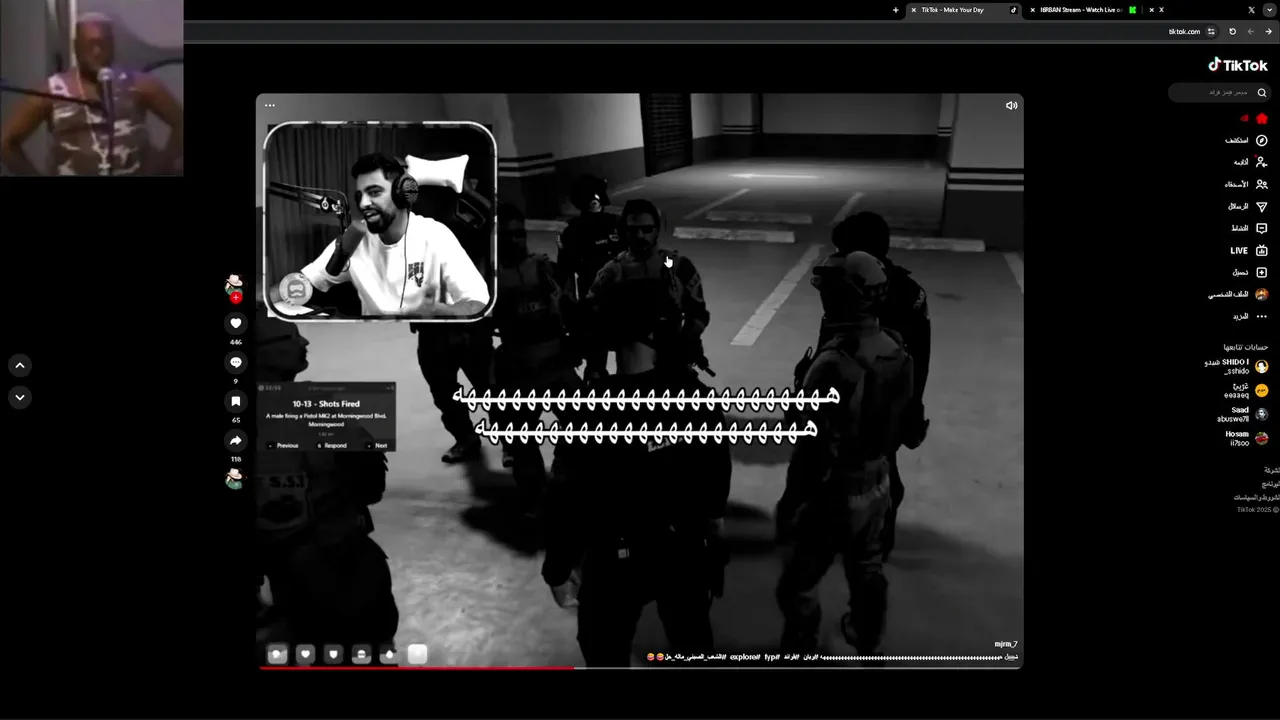Open the comments bubble showing 9
Screen dimensions: 1280x720
(x=236, y=362)
